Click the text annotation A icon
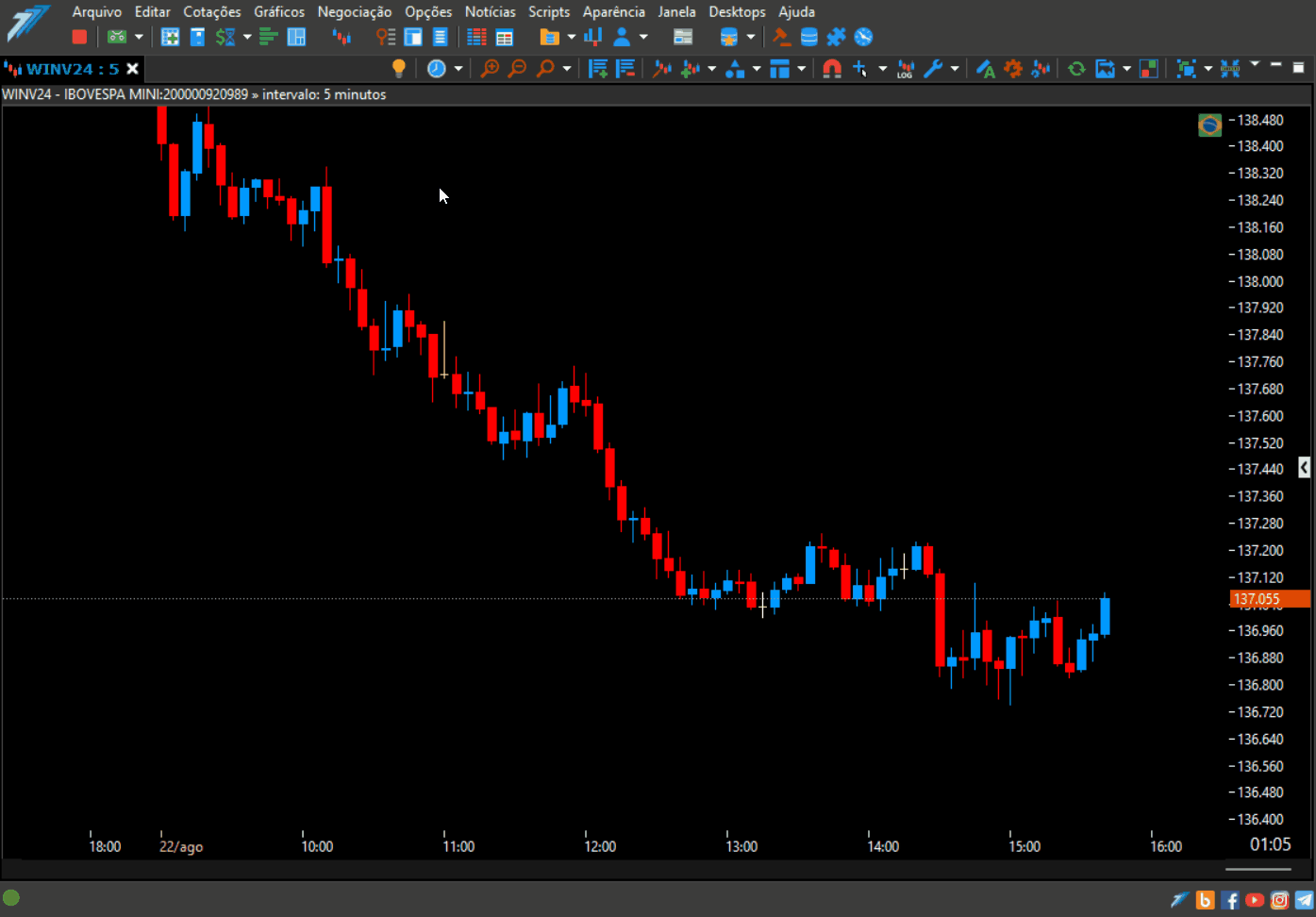The width and height of the screenshot is (1316, 917). [x=986, y=68]
